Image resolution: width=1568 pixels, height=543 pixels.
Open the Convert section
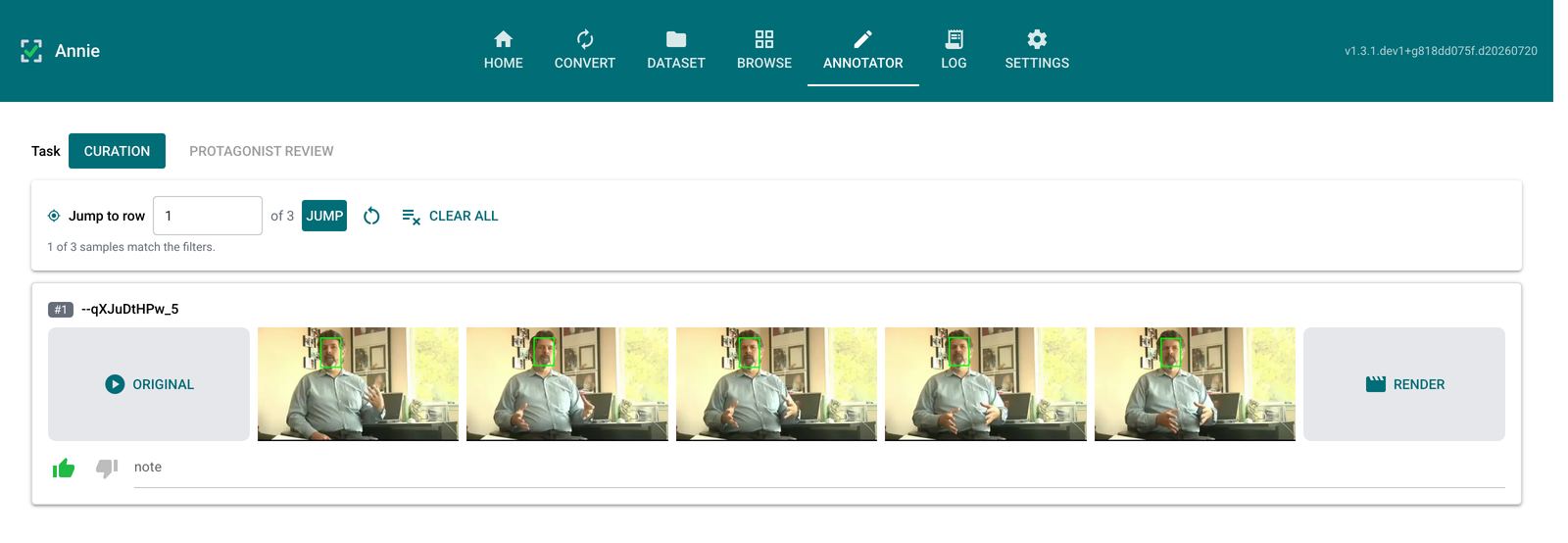pyautogui.click(x=584, y=51)
